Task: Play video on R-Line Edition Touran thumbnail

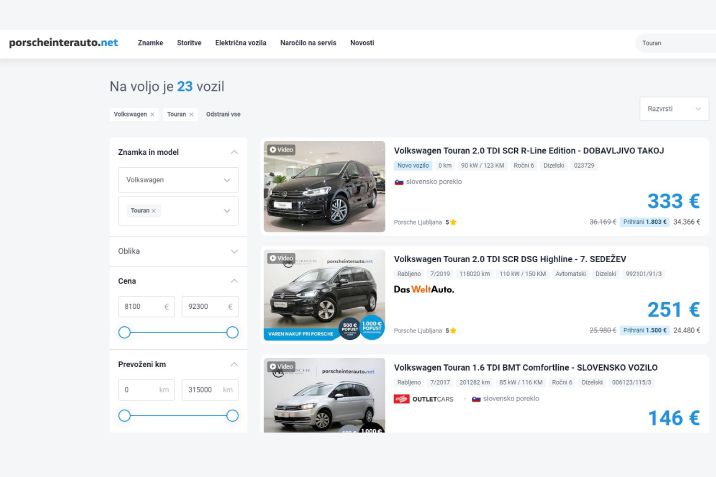Action: (x=281, y=150)
